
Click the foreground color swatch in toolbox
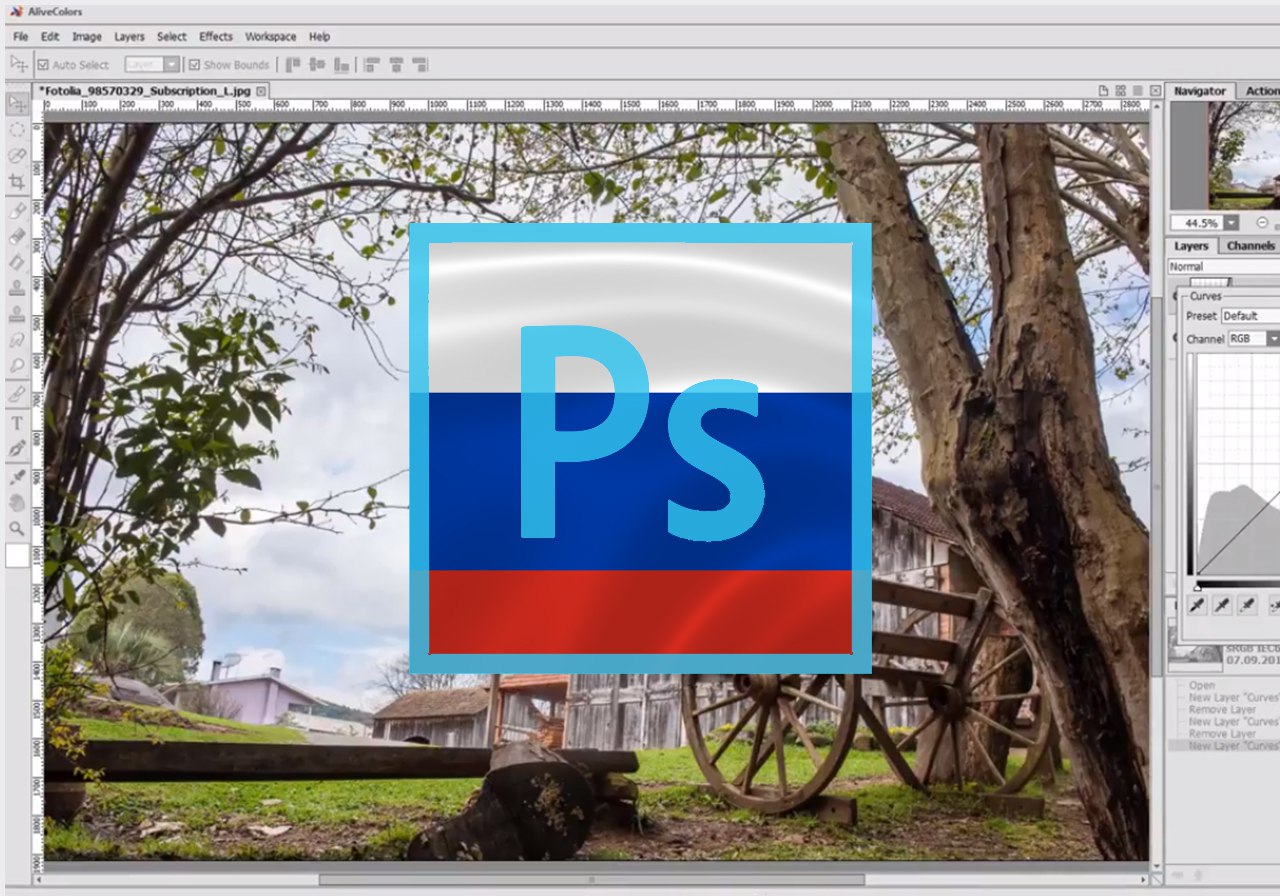[x=17, y=555]
